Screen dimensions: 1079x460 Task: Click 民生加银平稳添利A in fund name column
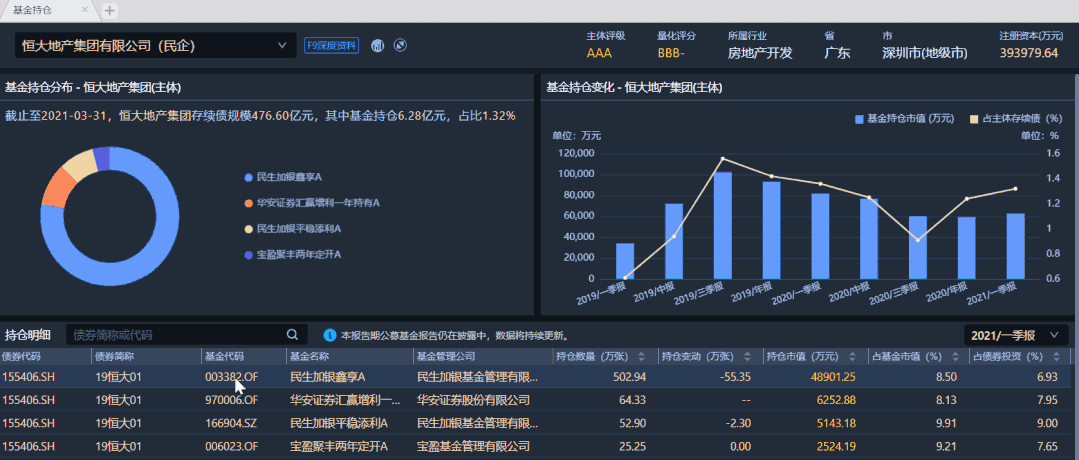pyautogui.click(x=339, y=423)
